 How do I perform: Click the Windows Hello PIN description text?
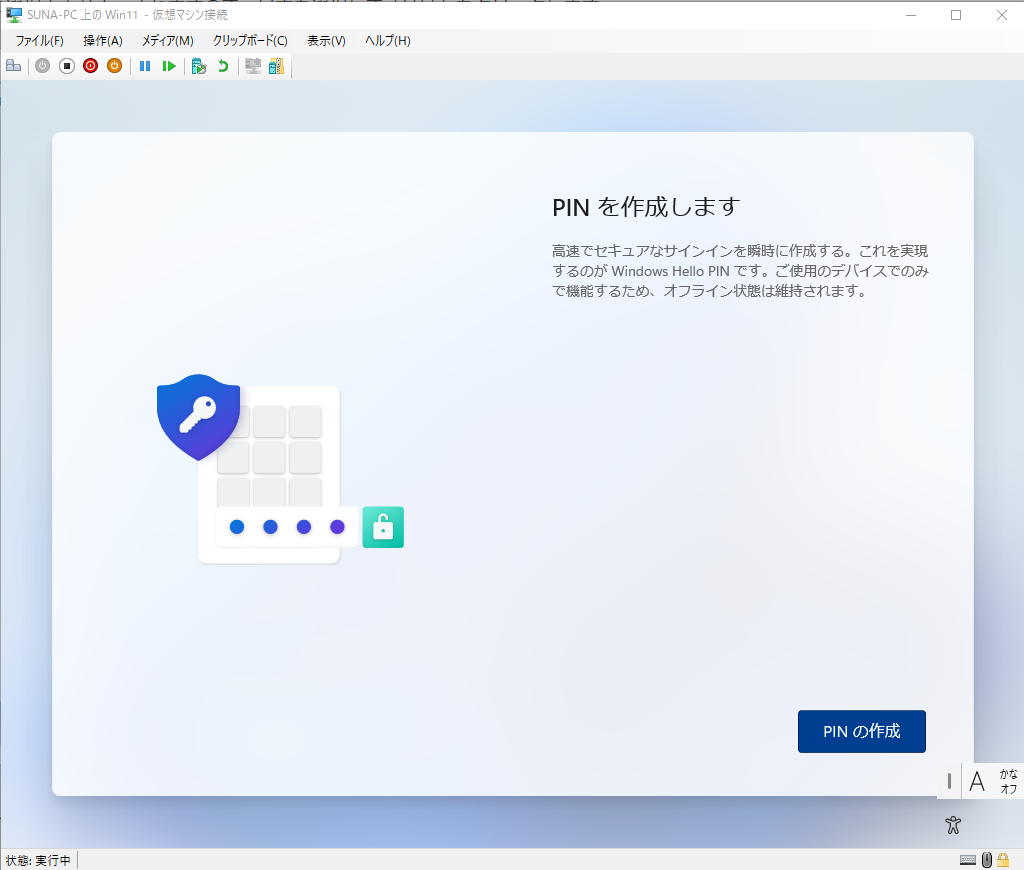pos(740,271)
